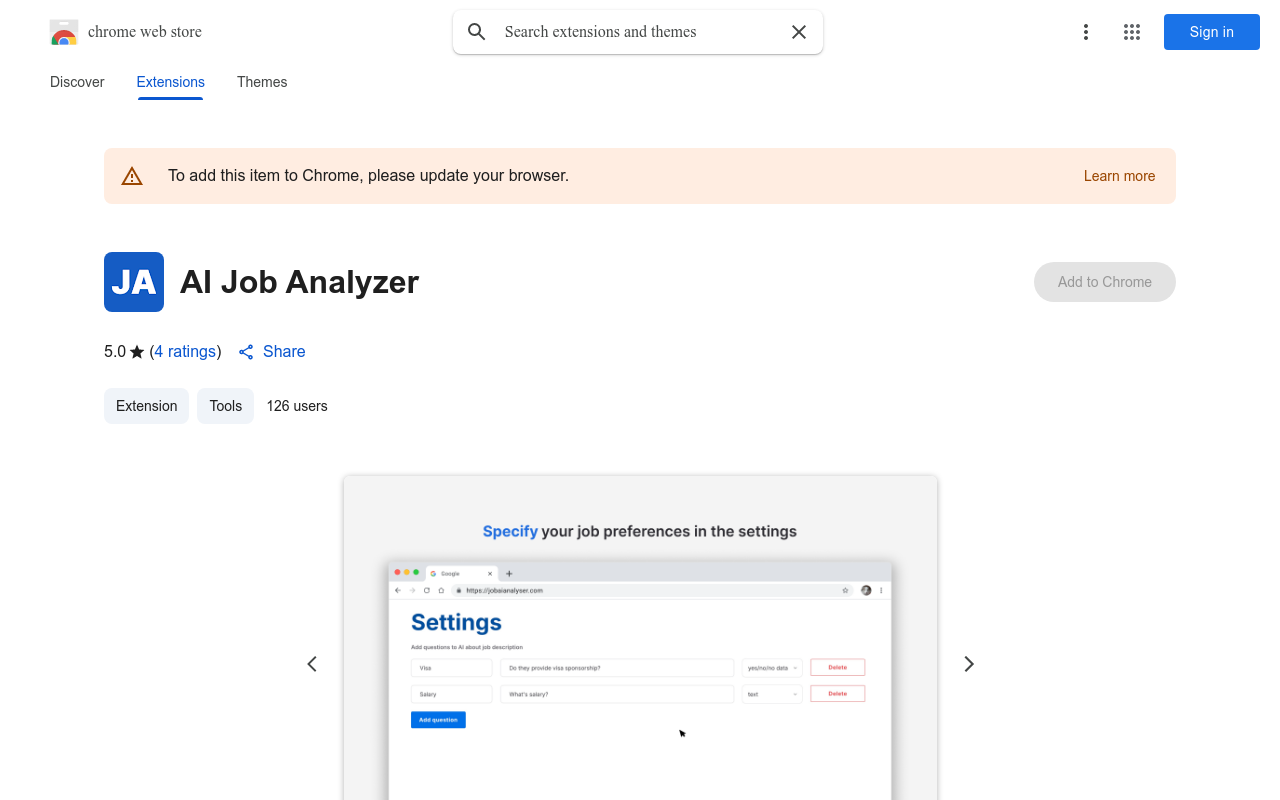Click the Chrome Web Store logo
Screen dimensions: 1280x800
point(64,32)
